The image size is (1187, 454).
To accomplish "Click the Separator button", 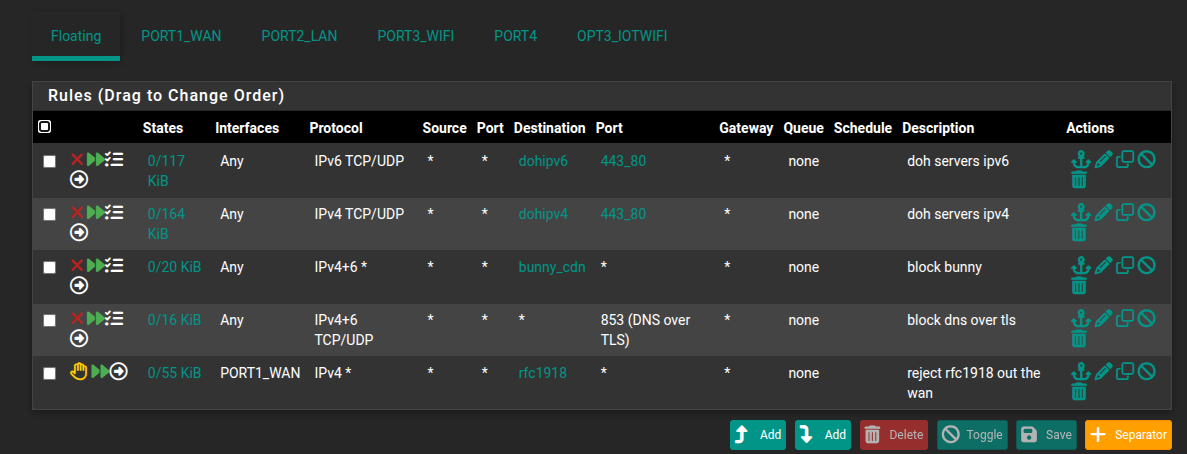I will 1127,435.
